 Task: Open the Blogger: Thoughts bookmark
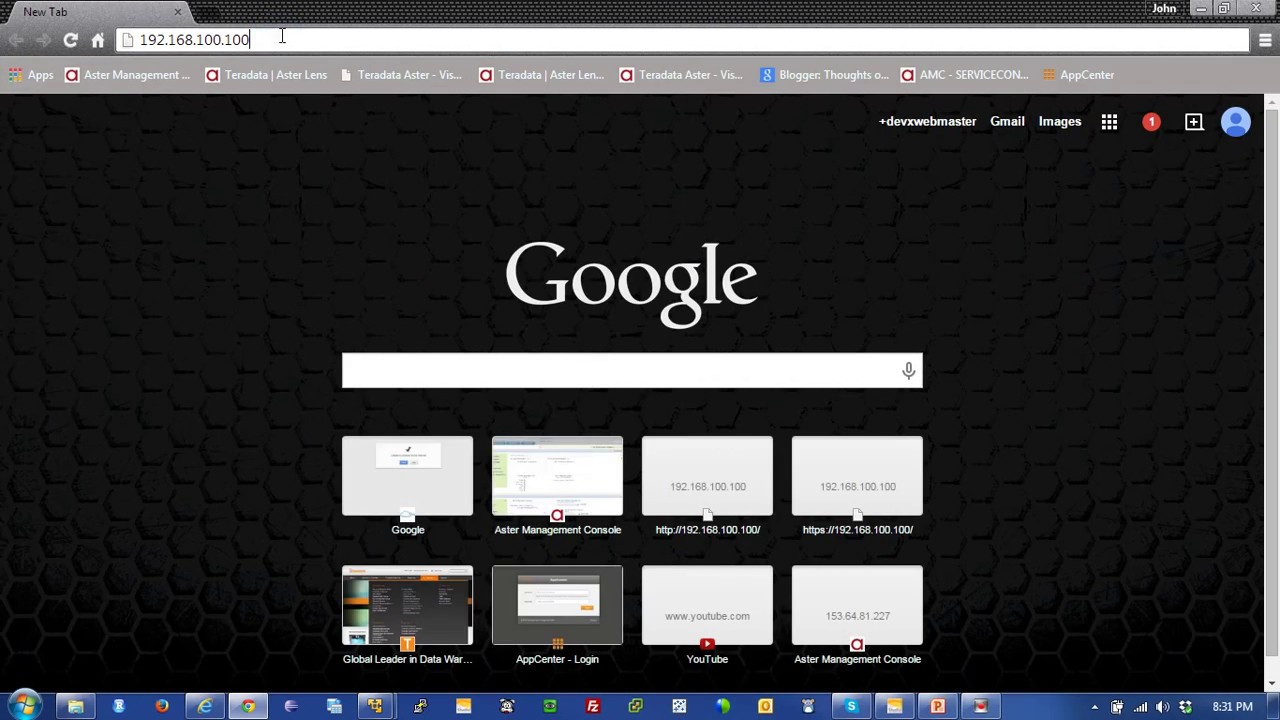tap(824, 75)
